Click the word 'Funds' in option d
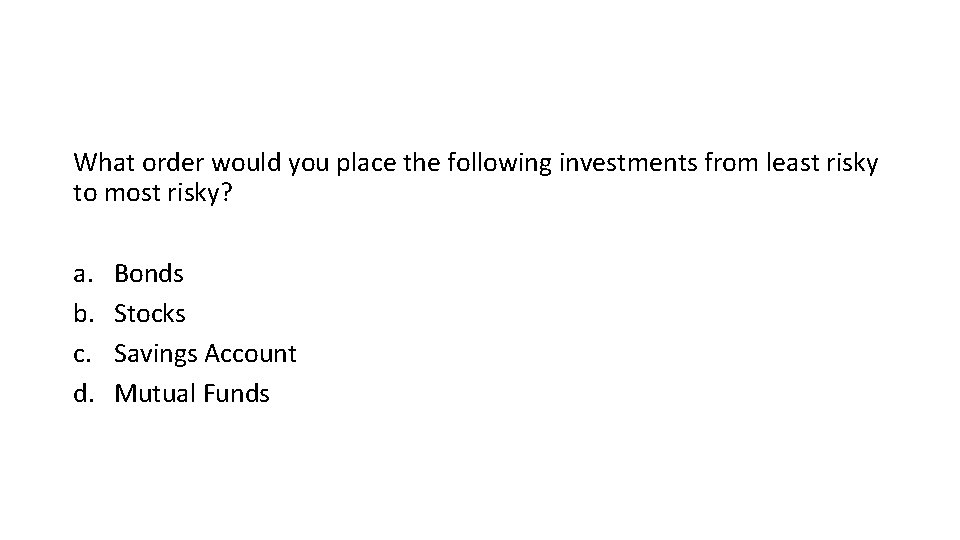960x540 pixels. tap(240, 393)
